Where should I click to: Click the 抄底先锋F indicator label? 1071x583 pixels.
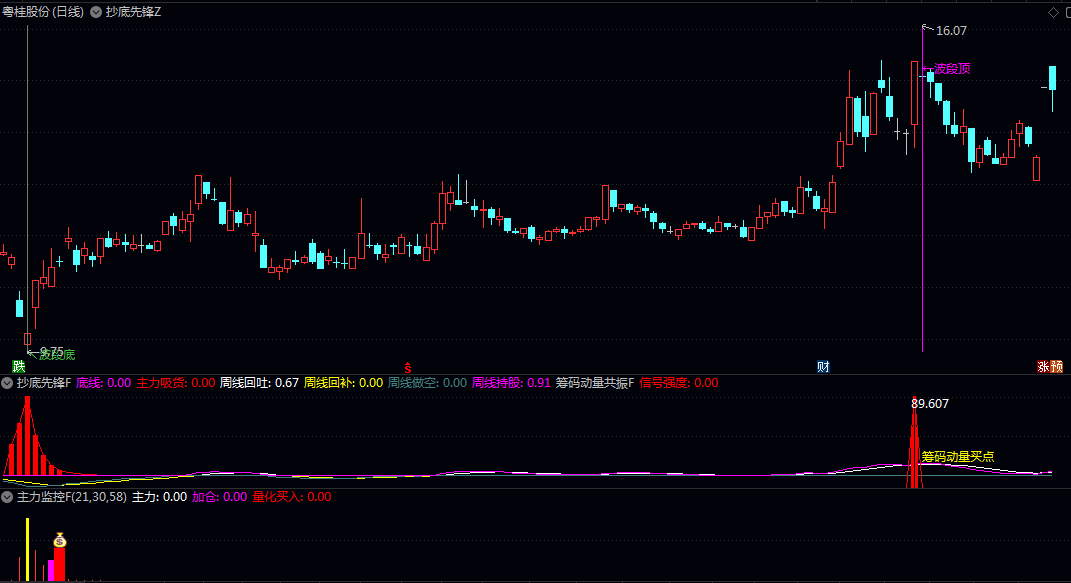point(44,383)
